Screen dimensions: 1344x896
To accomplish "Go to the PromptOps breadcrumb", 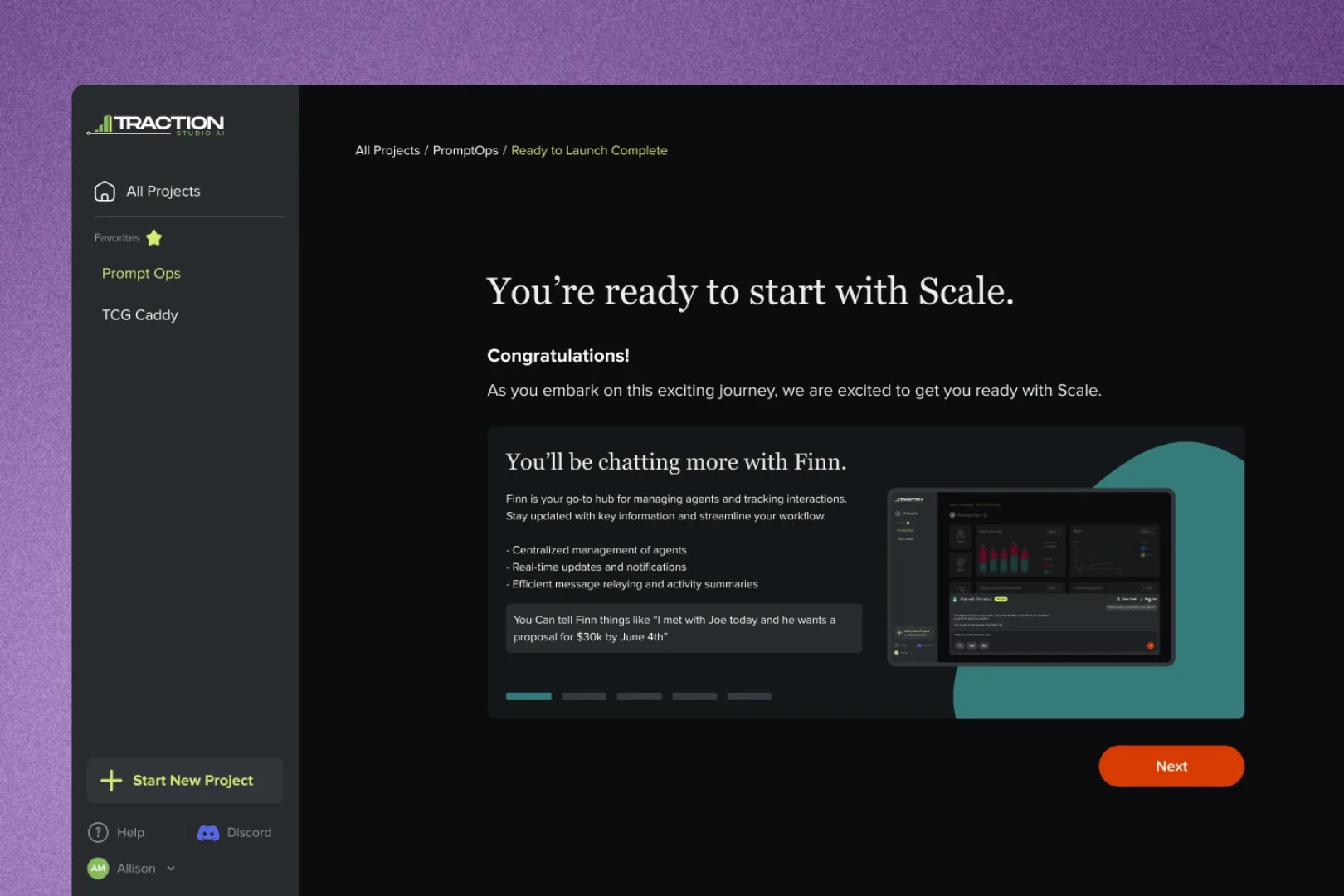I will pyautogui.click(x=465, y=151).
